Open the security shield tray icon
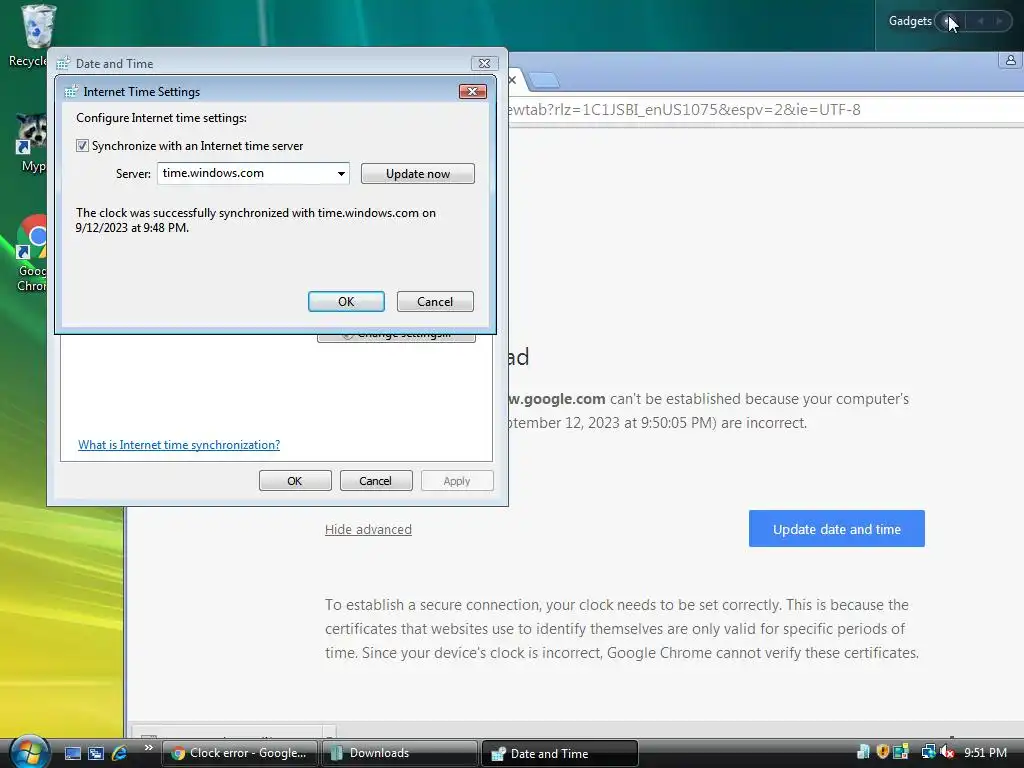The width and height of the screenshot is (1024, 768). pyautogui.click(x=882, y=752)
